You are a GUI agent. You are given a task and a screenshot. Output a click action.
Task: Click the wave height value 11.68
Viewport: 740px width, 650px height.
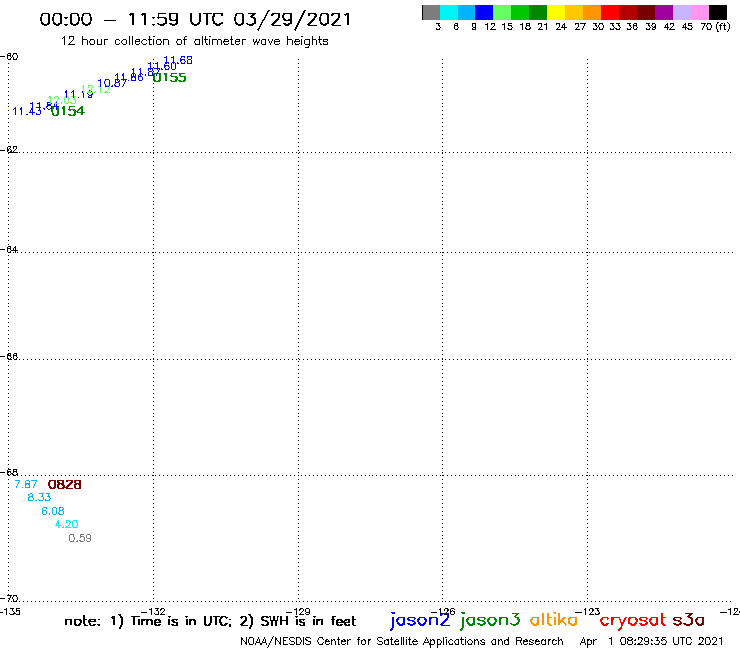(x=178, y=60)
